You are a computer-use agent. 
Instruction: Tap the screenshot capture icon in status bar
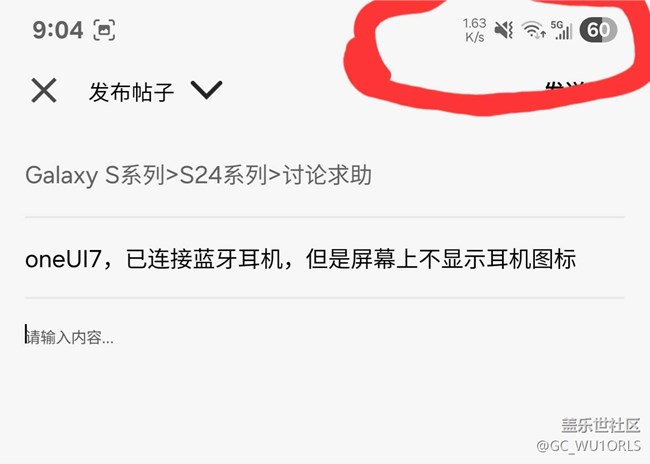coord(104,30)
